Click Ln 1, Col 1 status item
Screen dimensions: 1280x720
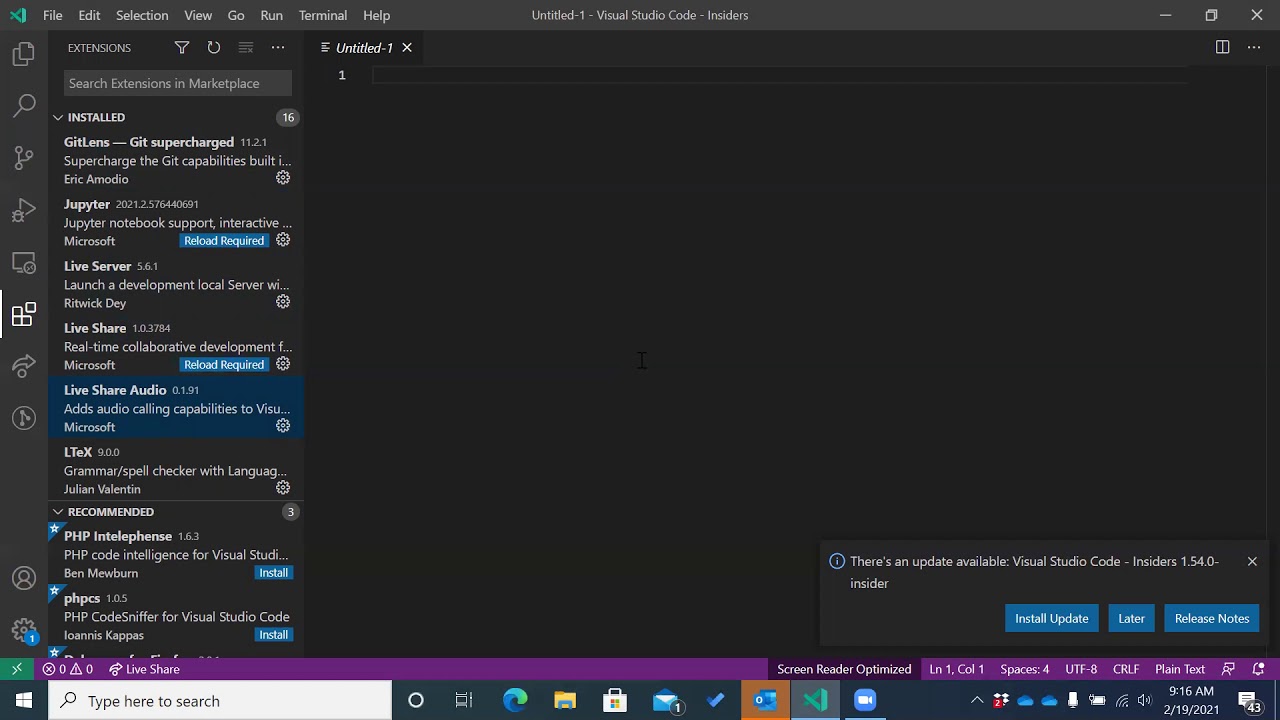957,669
